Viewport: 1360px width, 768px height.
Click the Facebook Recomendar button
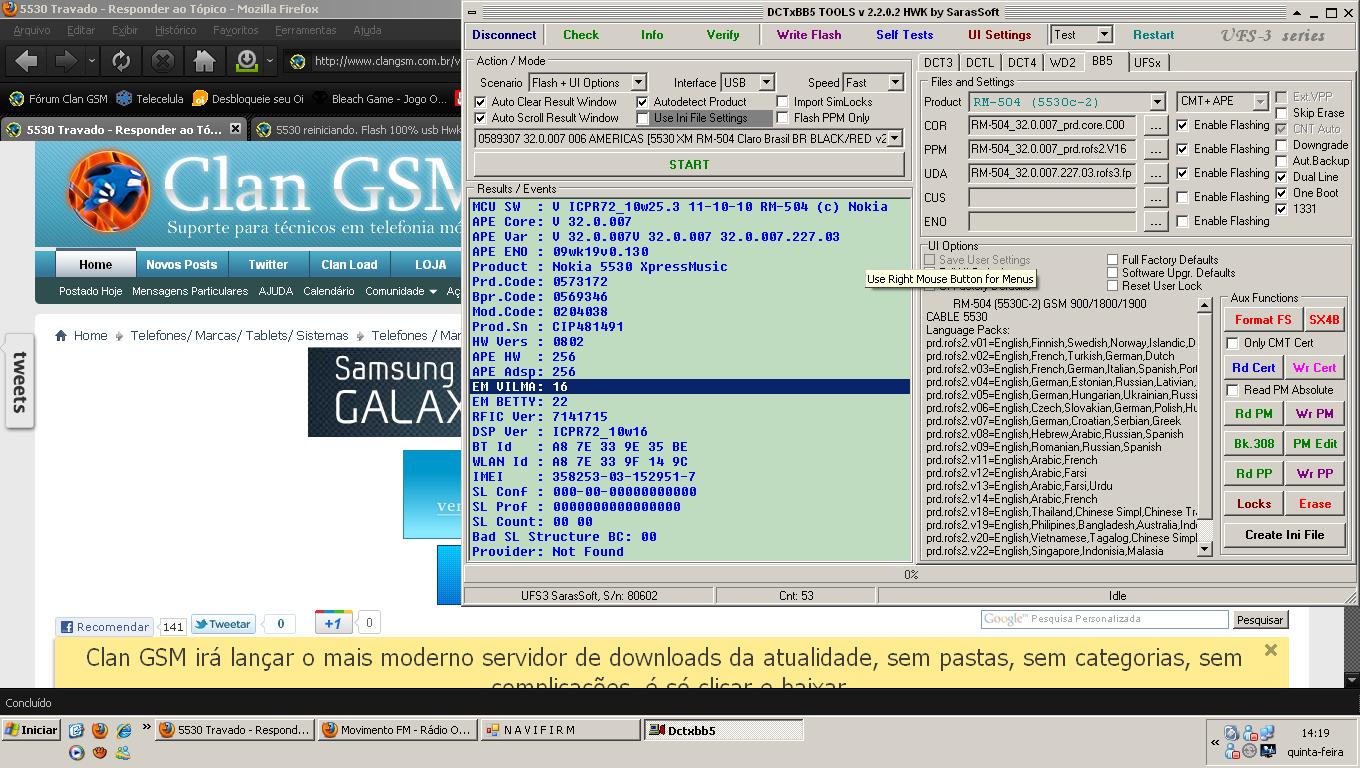tap(104, 627)
